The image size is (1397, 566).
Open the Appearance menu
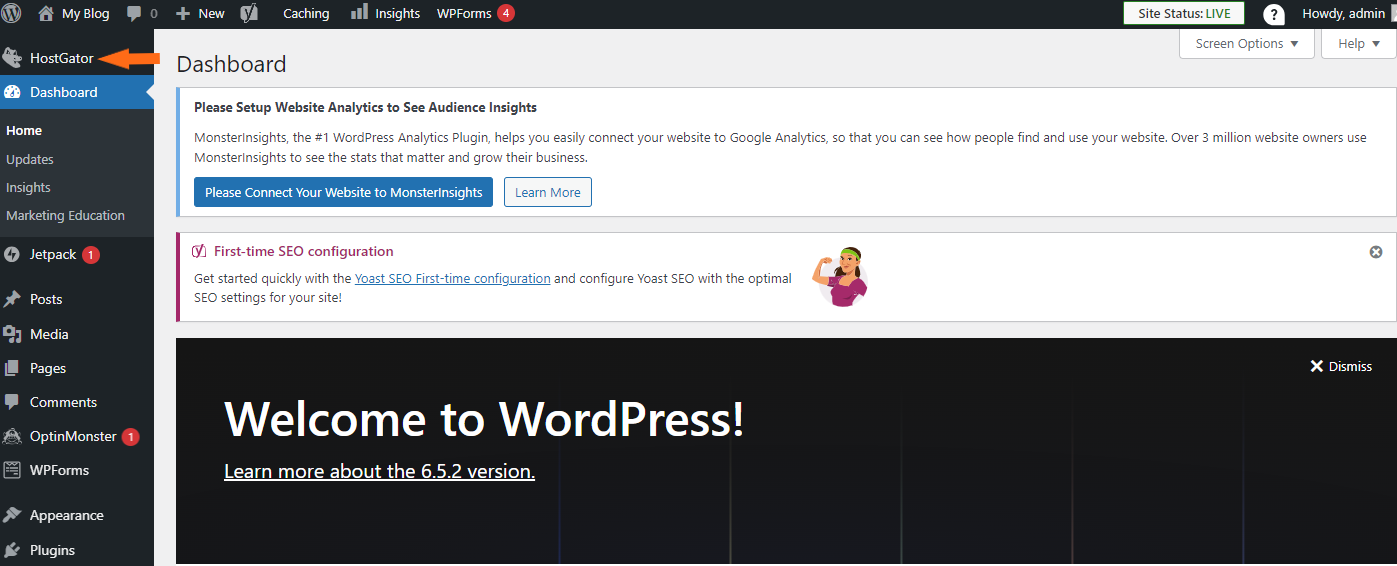click(67, 515)
